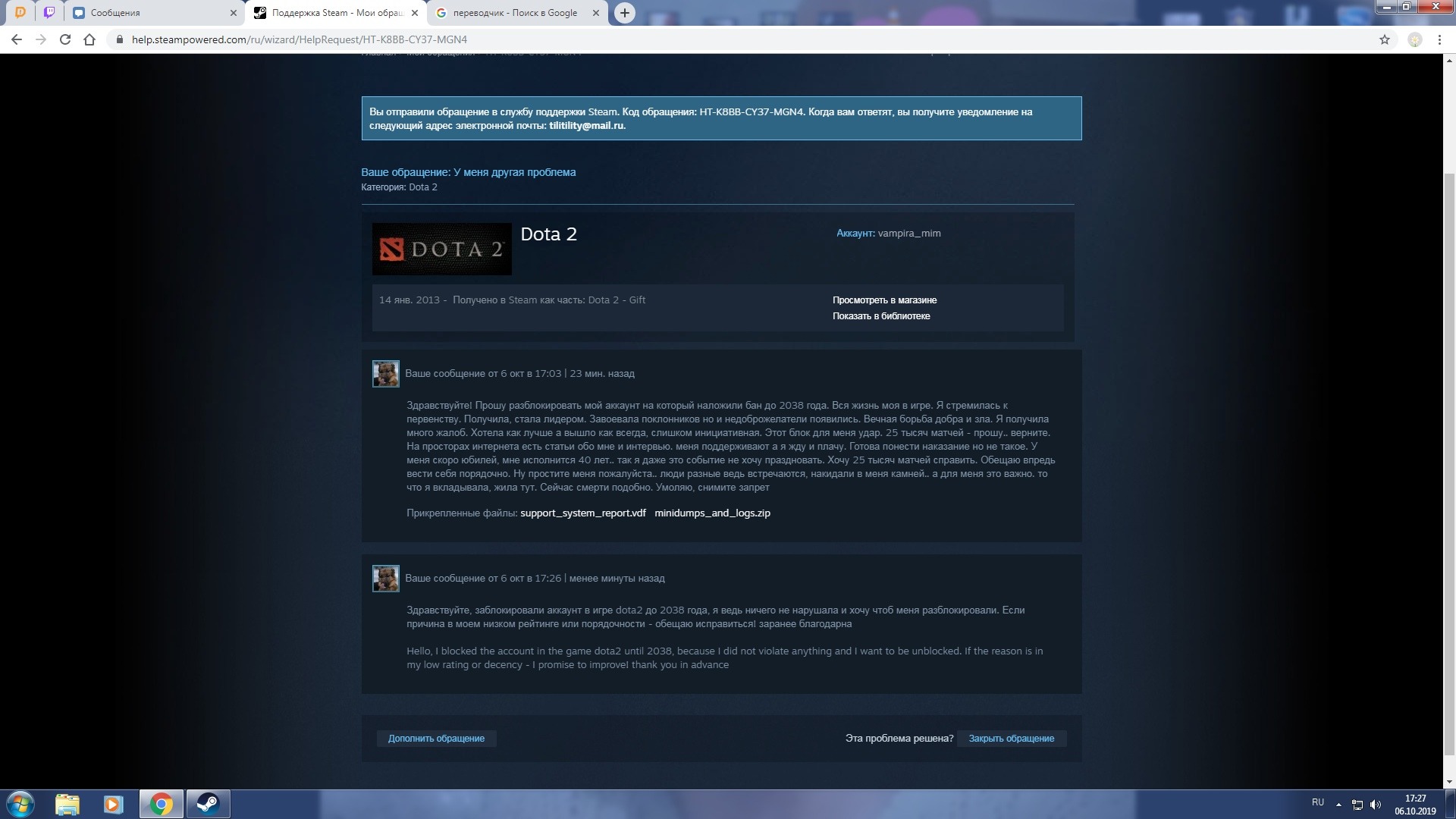The width and height of the screenshot is (1456, 819).
Task: Click the page vertical scrollbar thumb
Action: pyautogui.click(x=1449, y=464)
